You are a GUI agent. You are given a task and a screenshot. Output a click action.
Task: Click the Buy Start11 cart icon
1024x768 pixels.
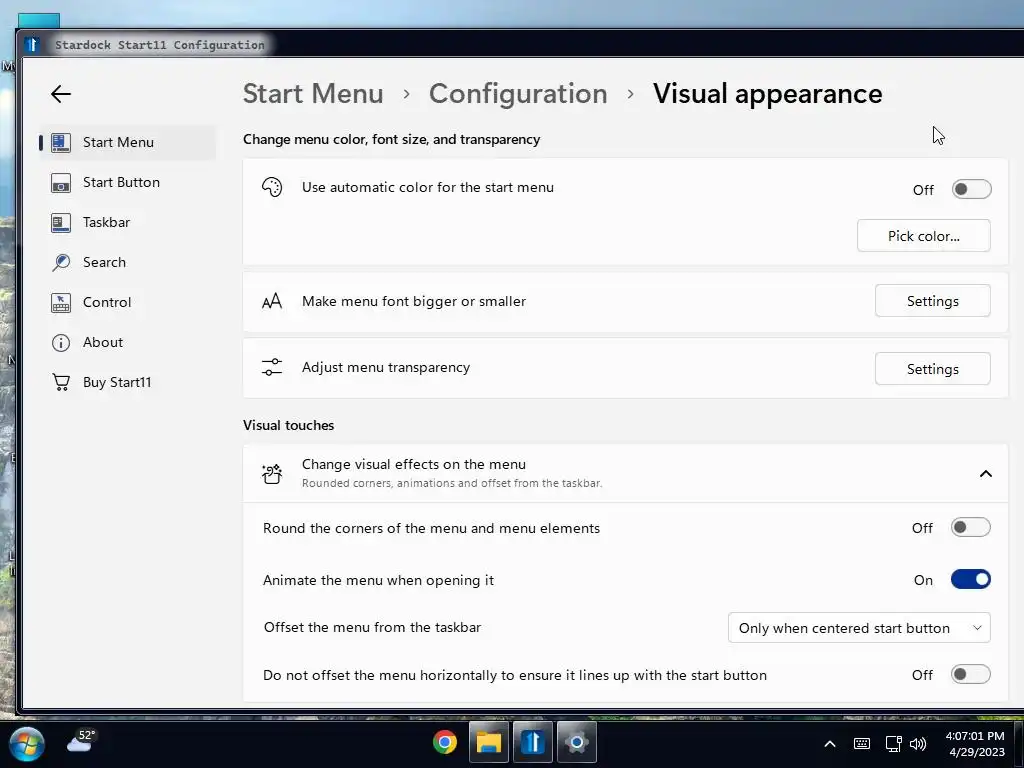point(61,383)
